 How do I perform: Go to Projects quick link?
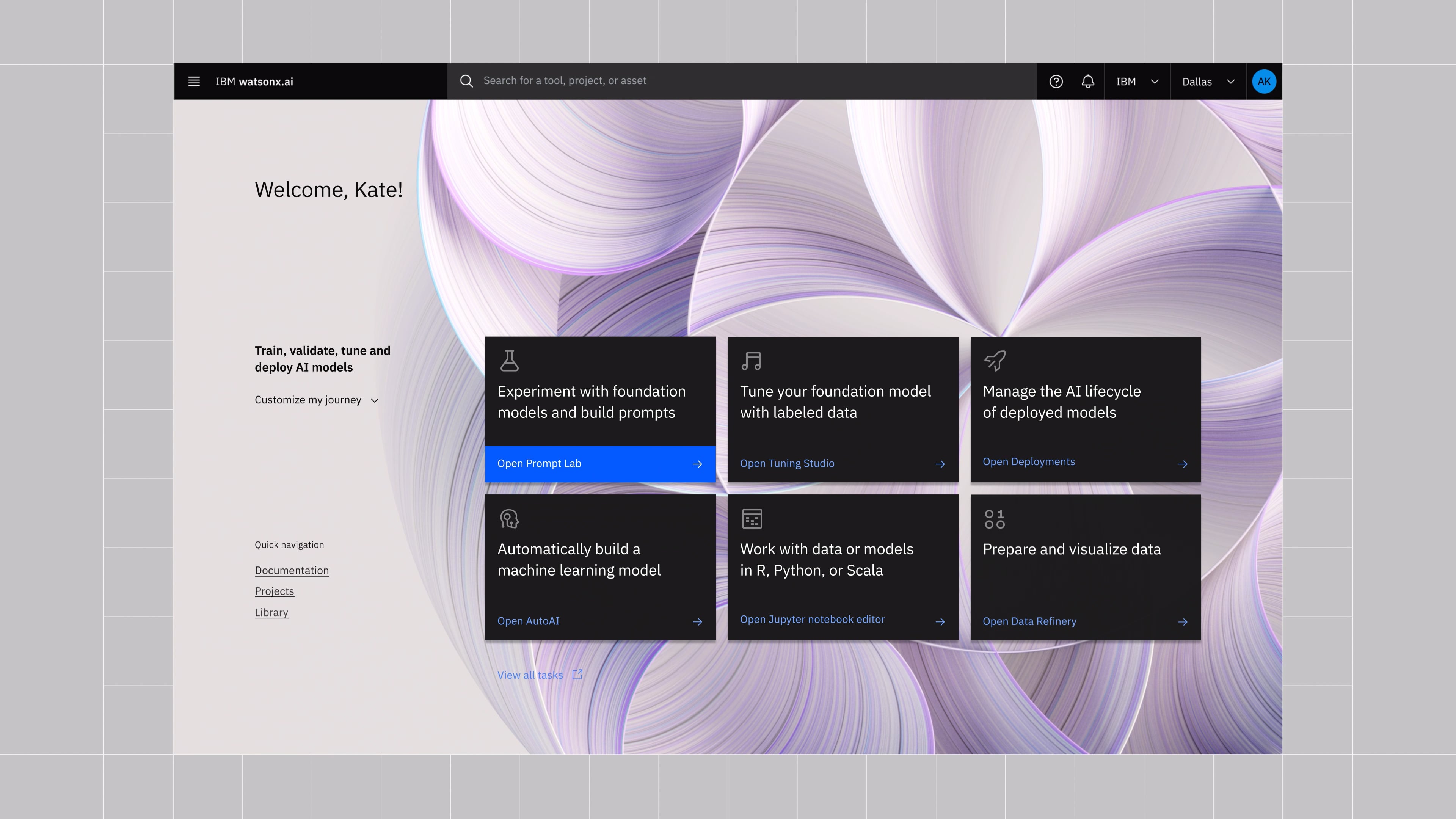click(274, 591)
